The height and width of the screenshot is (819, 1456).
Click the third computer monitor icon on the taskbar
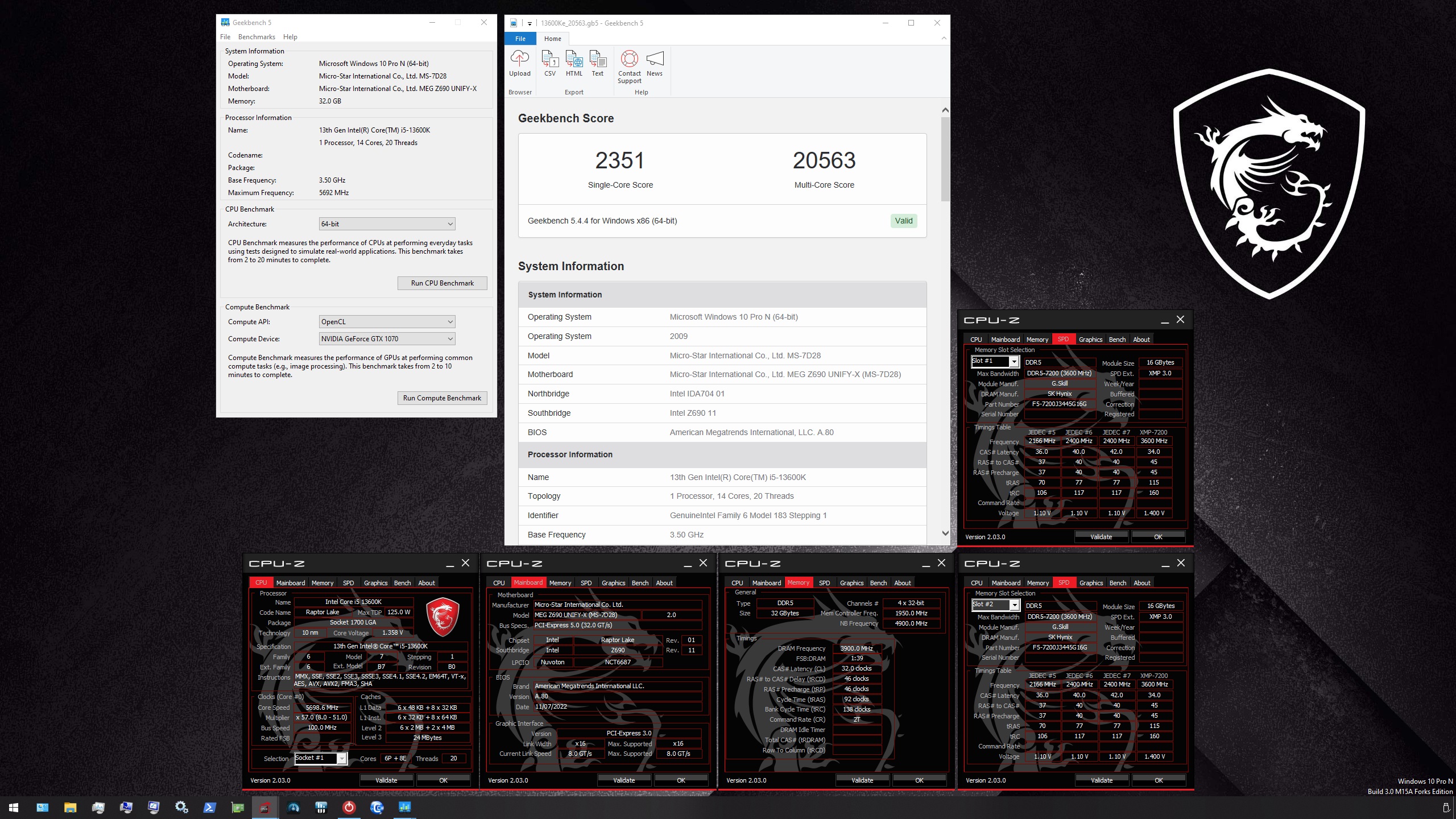[154, 808]
